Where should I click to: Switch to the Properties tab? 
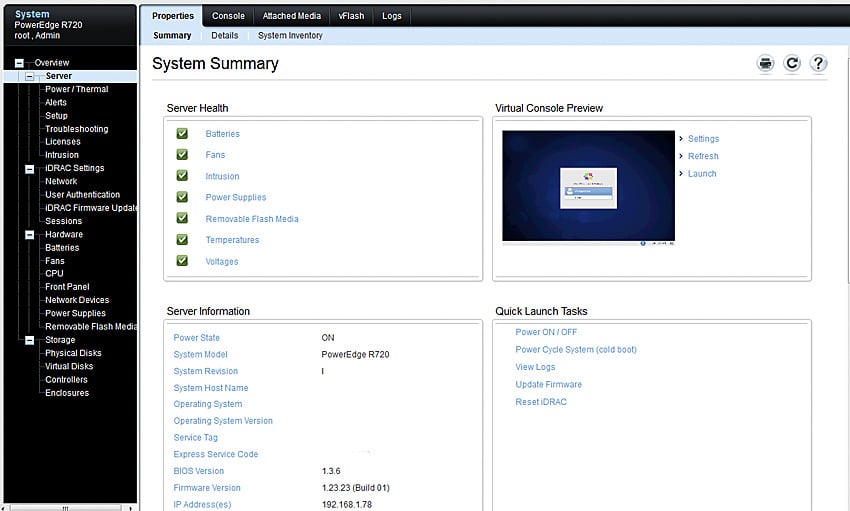pyautogui.click(x=172, y=16)
